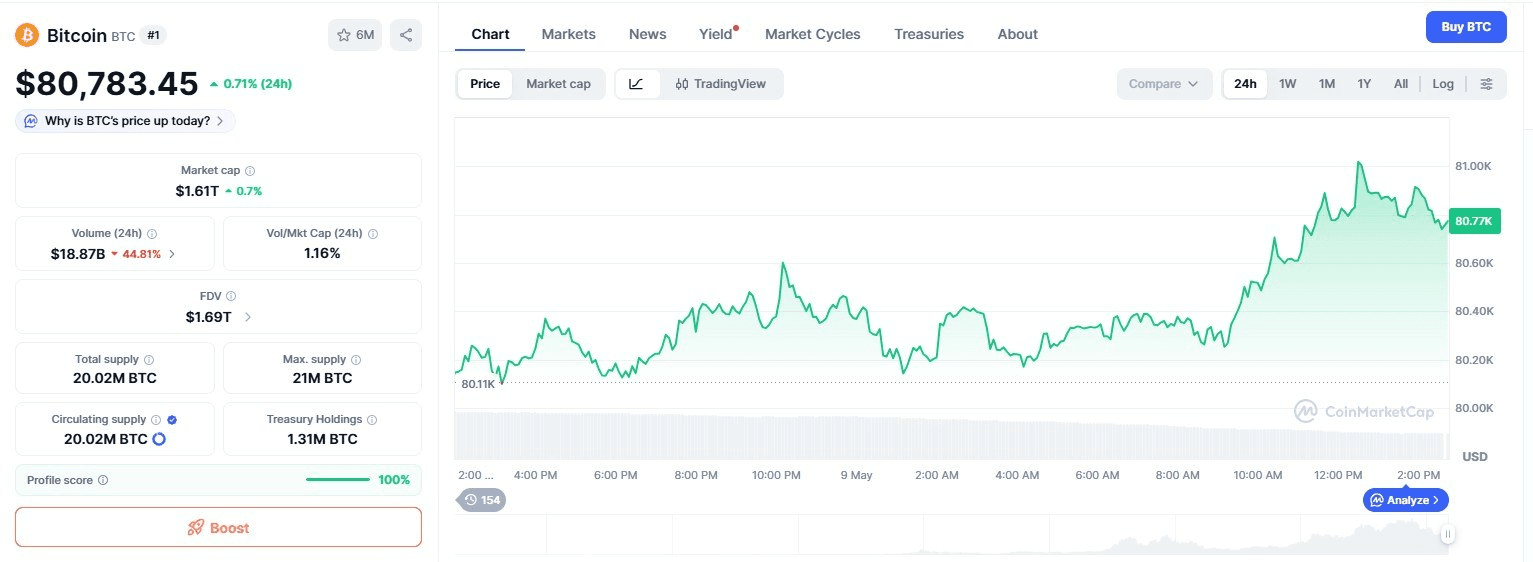Screen dimensions: 1533x562
Task: Click the Volume (24h) info icon
Action: pyautogui.click(x=152, y=233)
